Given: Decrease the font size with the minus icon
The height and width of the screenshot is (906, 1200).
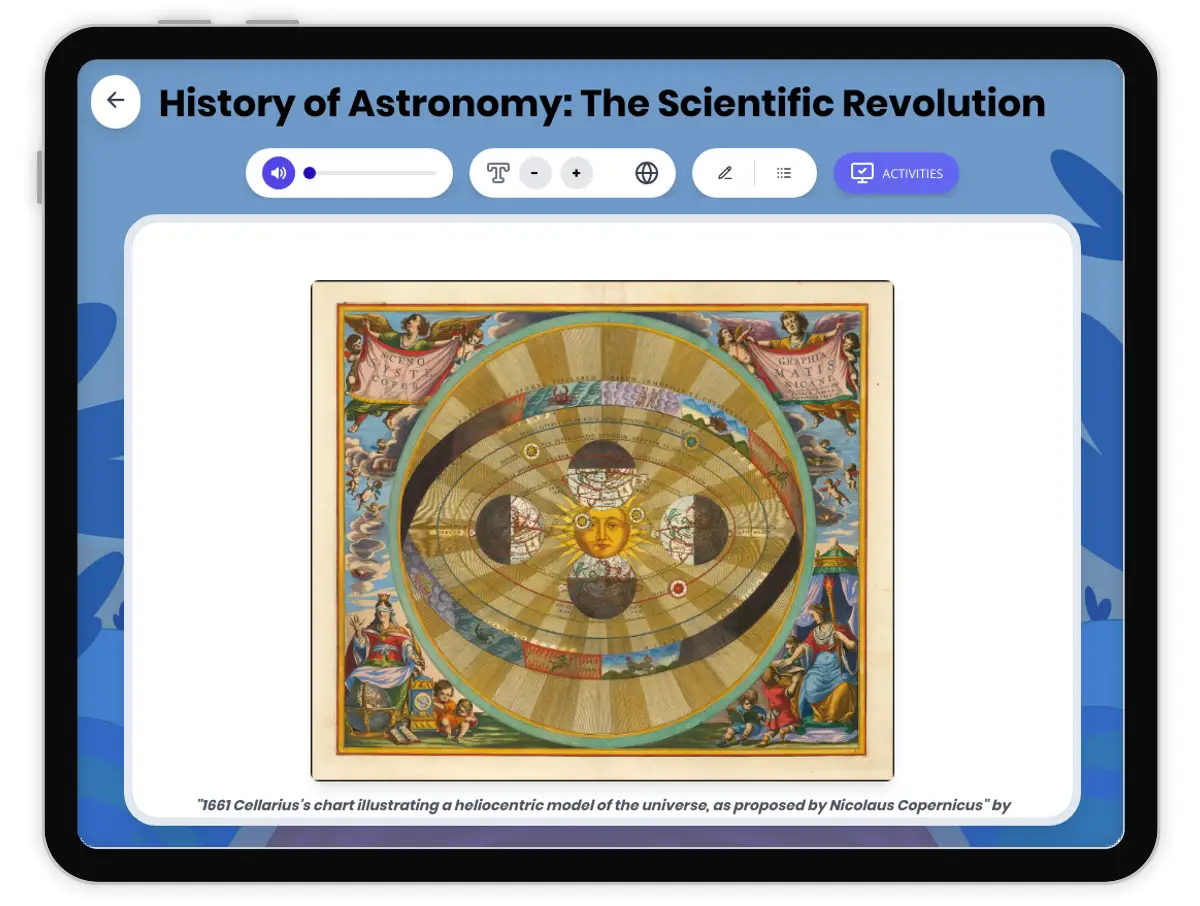Looking at the screenshot, I should 535,173.
